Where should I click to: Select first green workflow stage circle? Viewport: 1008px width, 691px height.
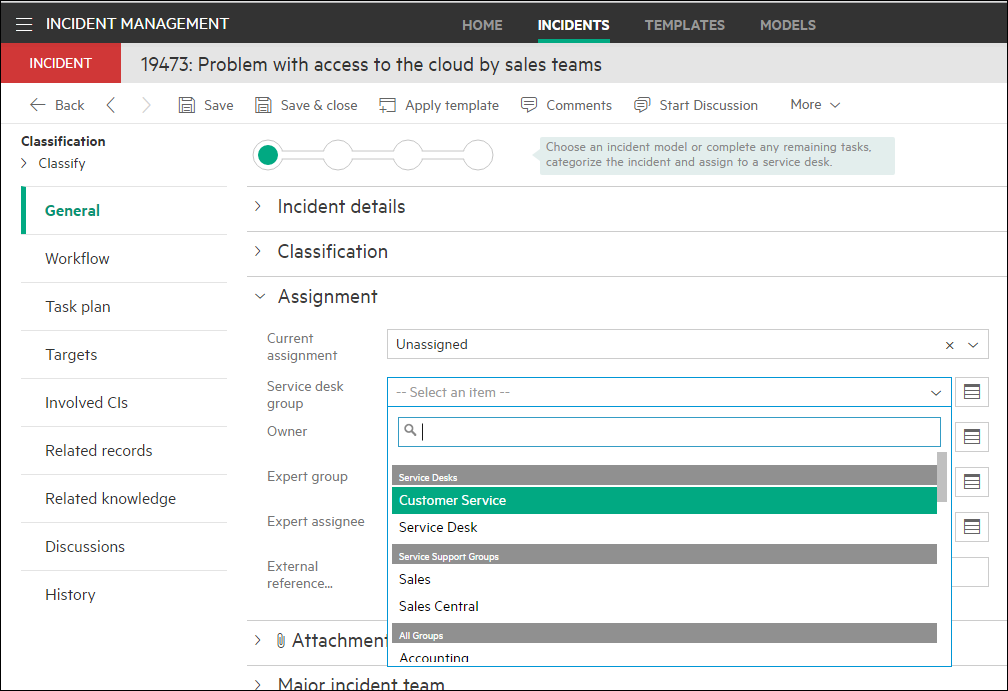tap(268, 155)
